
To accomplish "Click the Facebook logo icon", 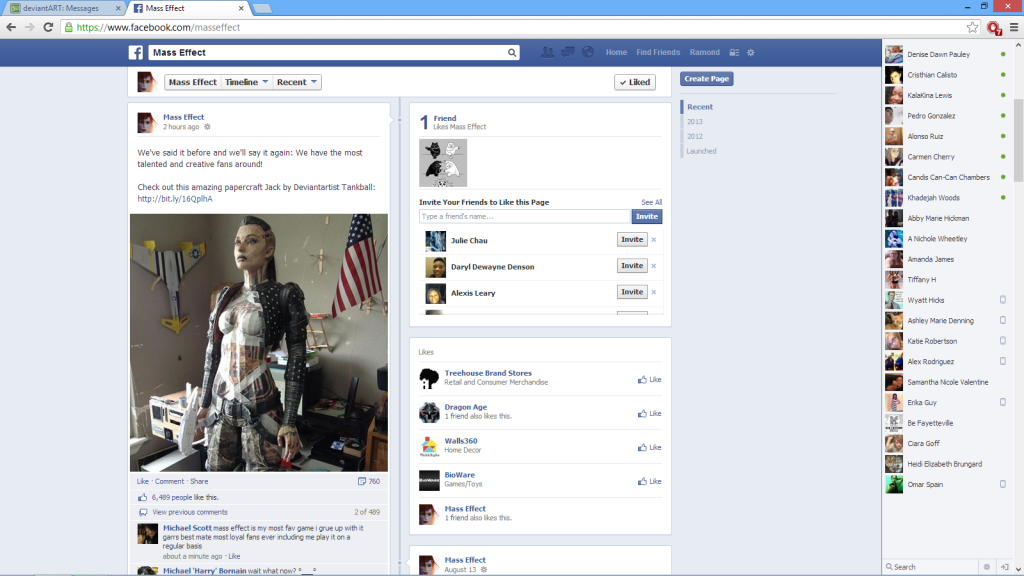I will [136, 53].
